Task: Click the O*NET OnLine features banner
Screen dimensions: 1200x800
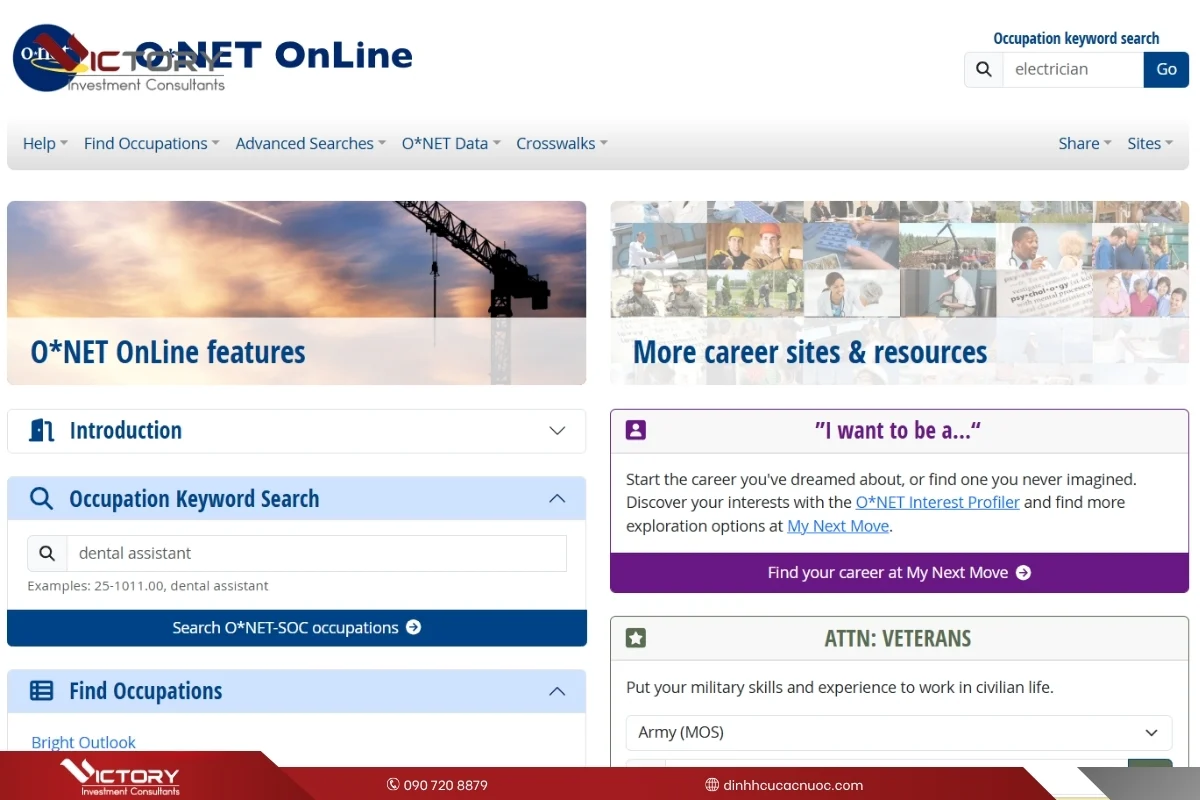Action: [x=296, y=293]
